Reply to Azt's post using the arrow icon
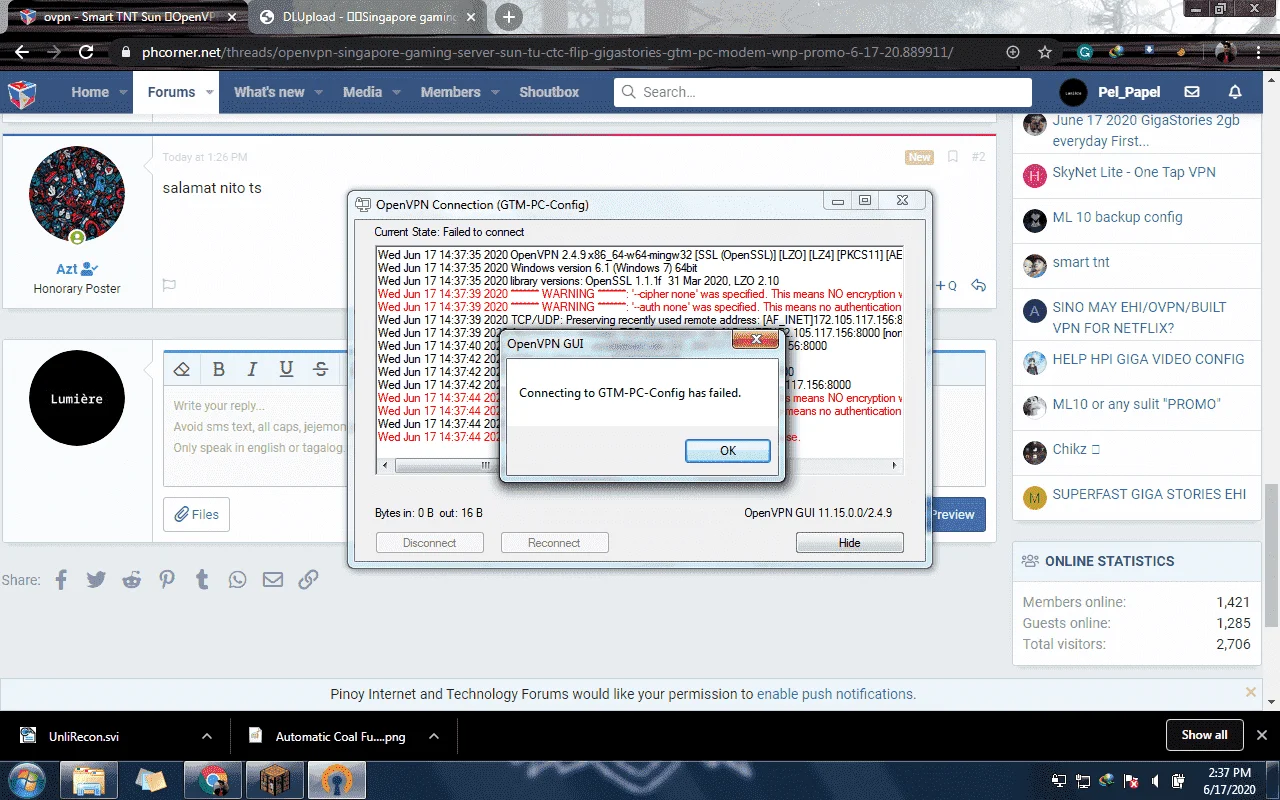Image resolution: width=1280 pixels, height=800 pixels. (x=979, y=285)
